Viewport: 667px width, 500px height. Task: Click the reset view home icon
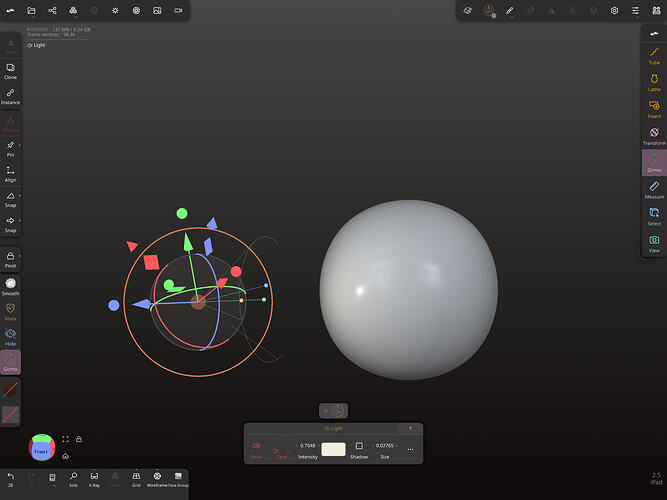pos(65,456)
